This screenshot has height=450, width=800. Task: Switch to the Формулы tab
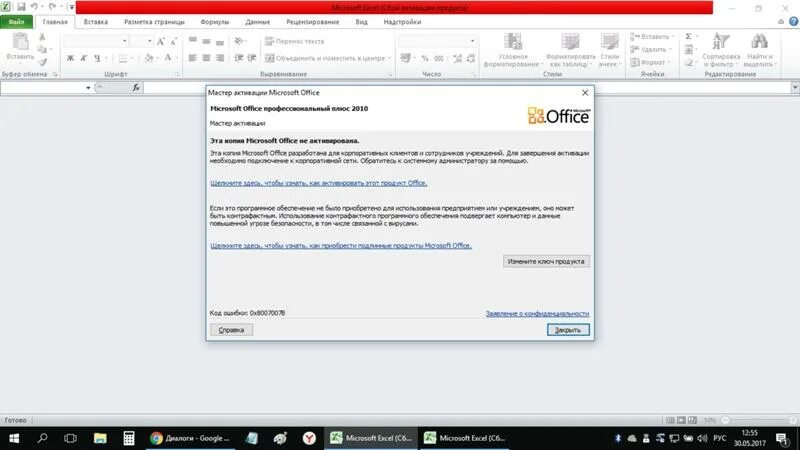point(214,22)
